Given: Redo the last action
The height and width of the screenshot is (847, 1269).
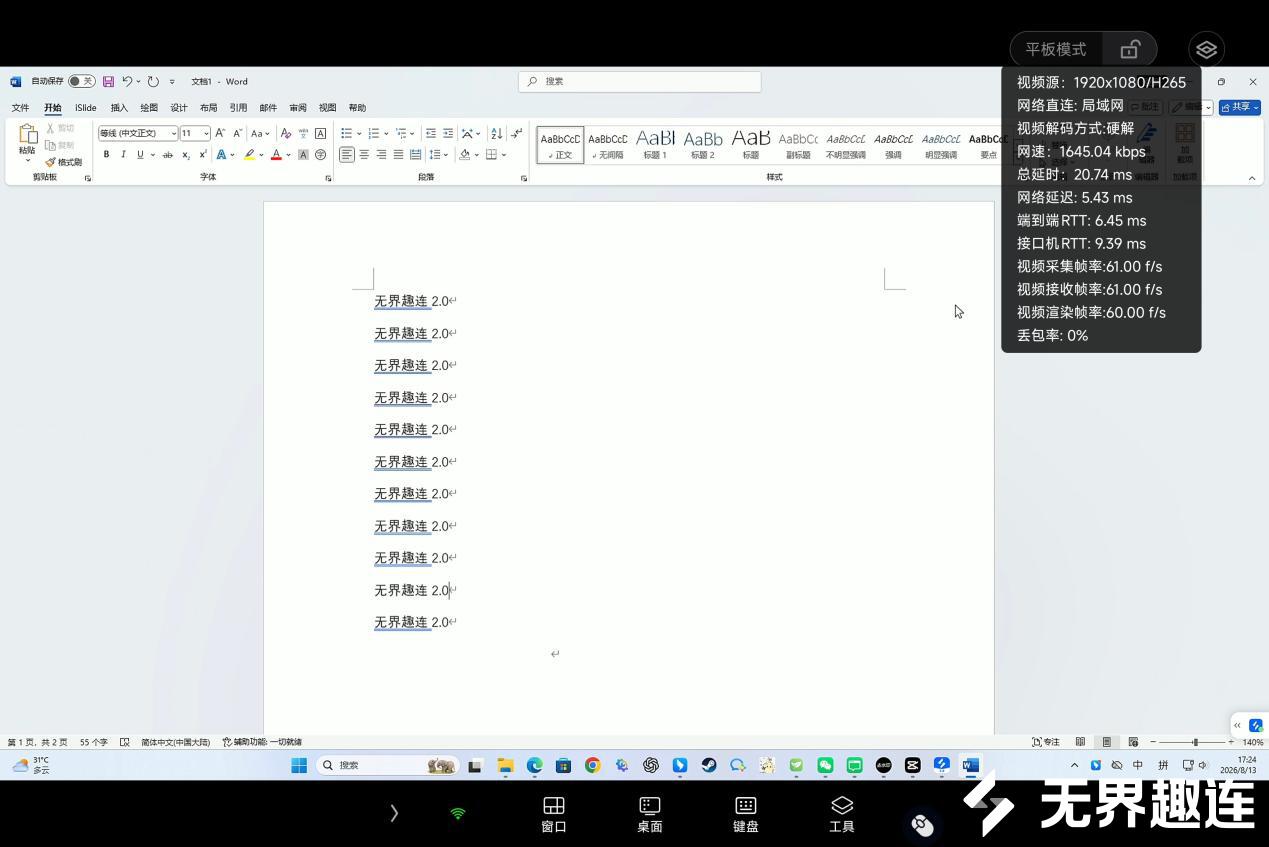Looking at the screenshot, I should pos(153,82).
